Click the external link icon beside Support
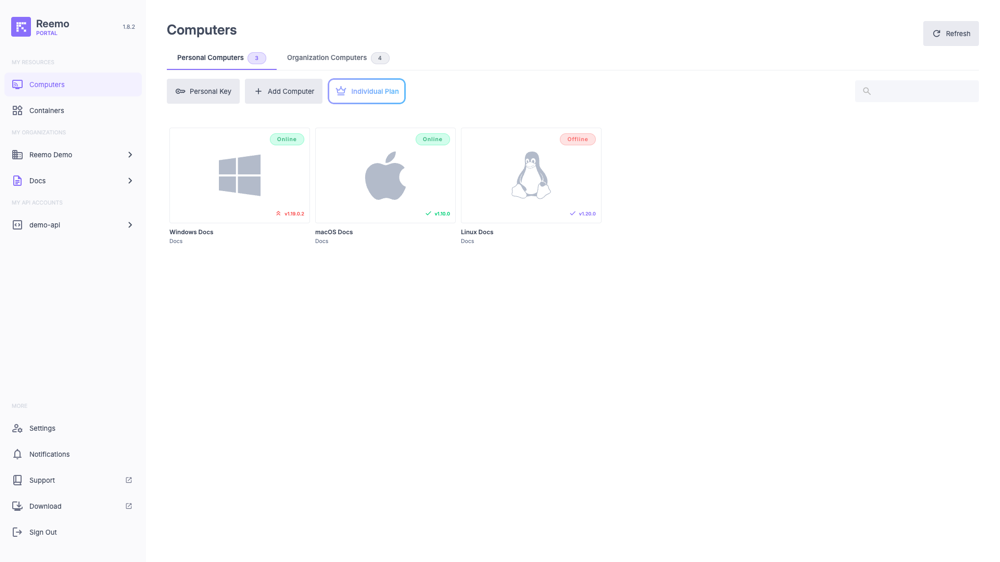 point(128,480)
